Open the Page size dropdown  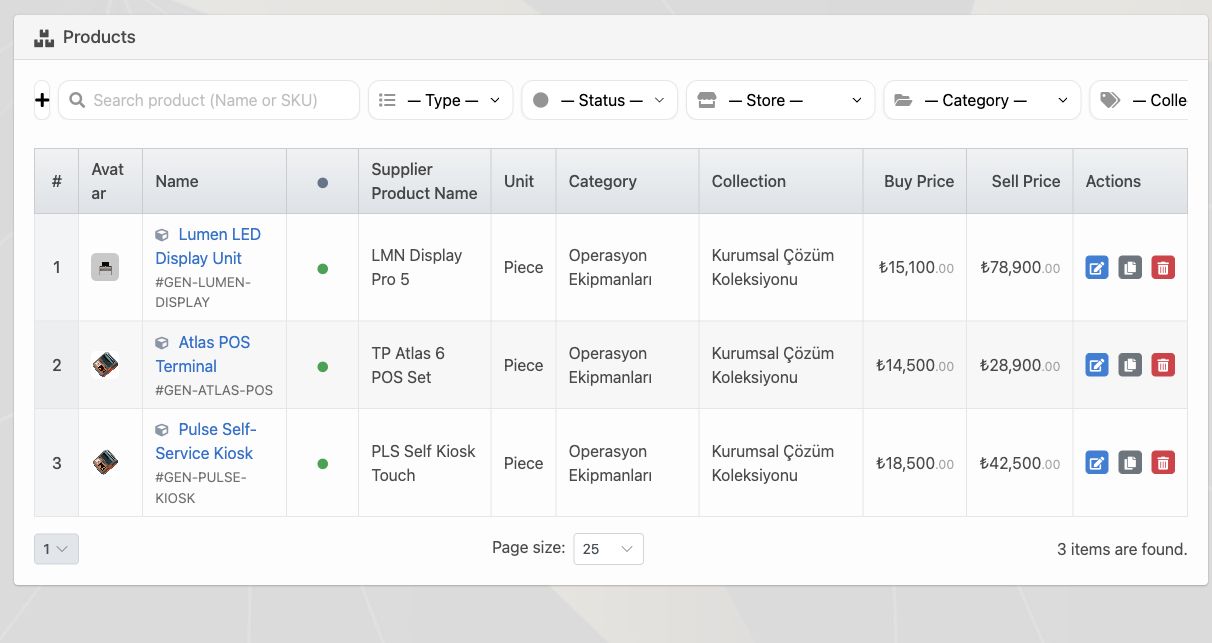[x=608, y=549]
